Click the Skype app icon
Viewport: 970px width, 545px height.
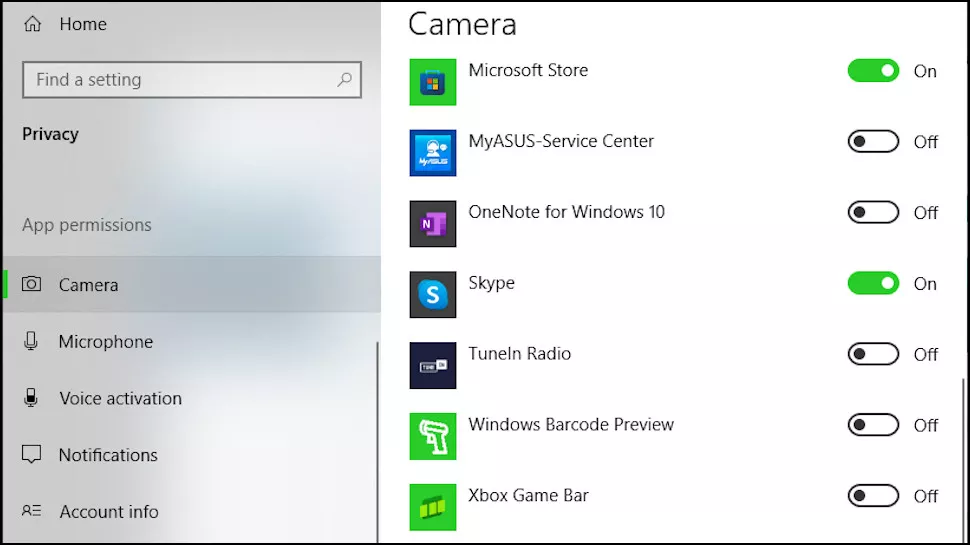coord(432,294)
